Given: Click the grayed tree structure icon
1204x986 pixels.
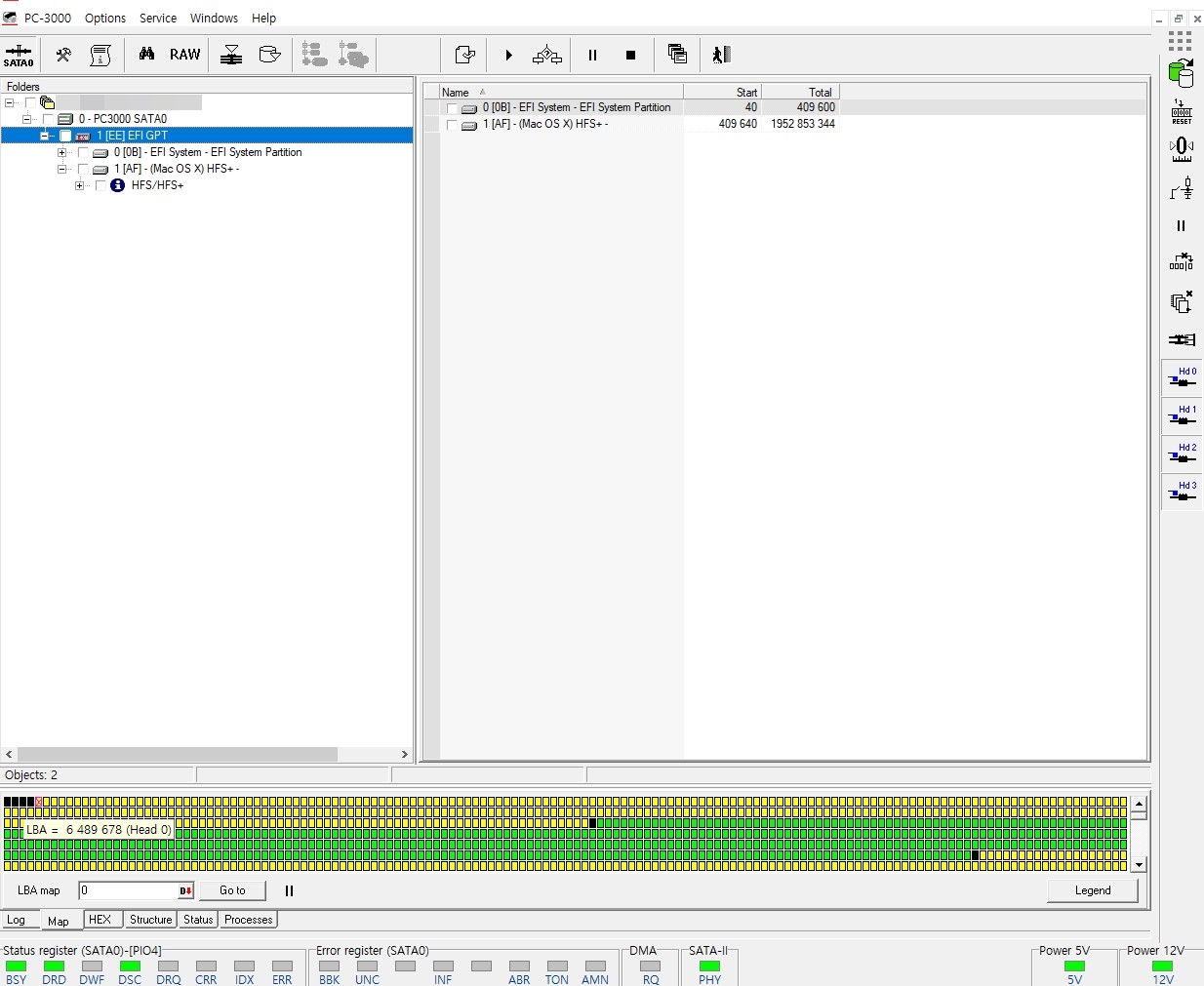Looking at the screenshot, I should pos(314,55).
